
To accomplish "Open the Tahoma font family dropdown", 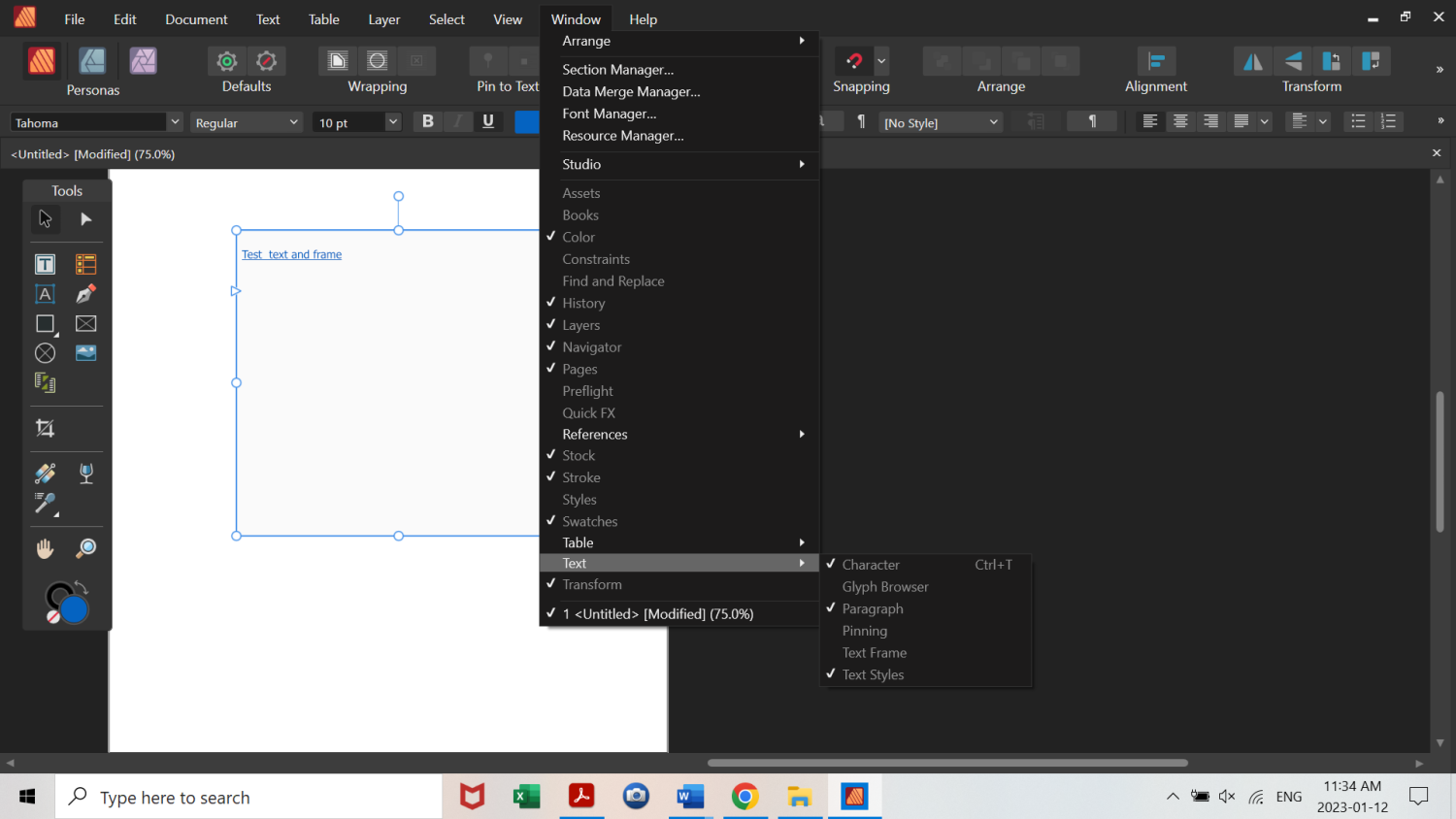I will click(x=175, y=122).
